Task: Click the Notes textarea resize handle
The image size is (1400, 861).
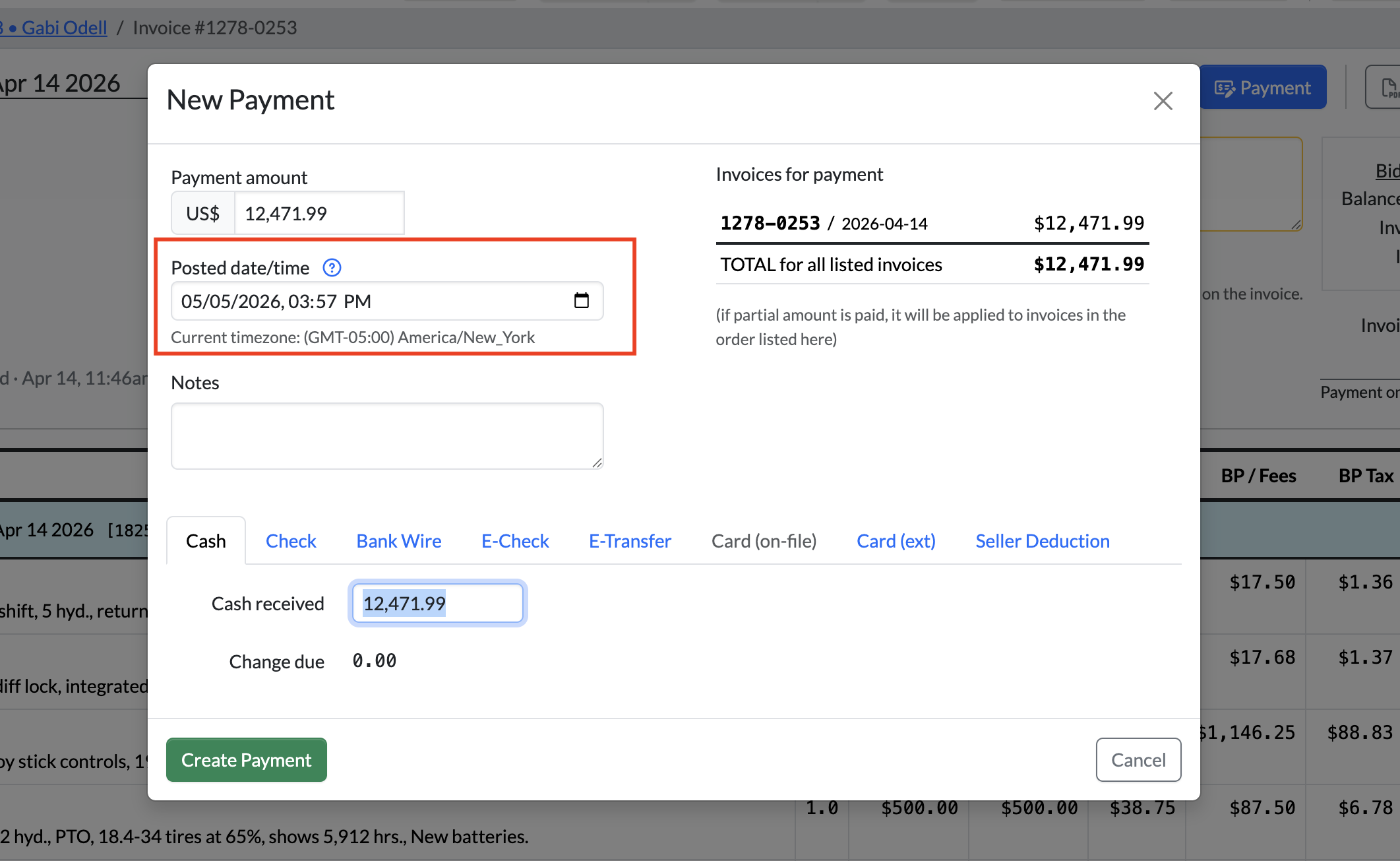Action: [x=597, y=463]
